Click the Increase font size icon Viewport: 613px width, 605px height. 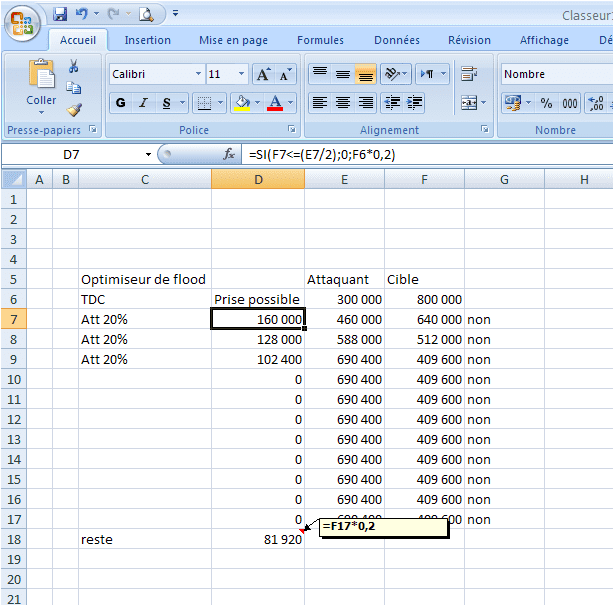263,75
